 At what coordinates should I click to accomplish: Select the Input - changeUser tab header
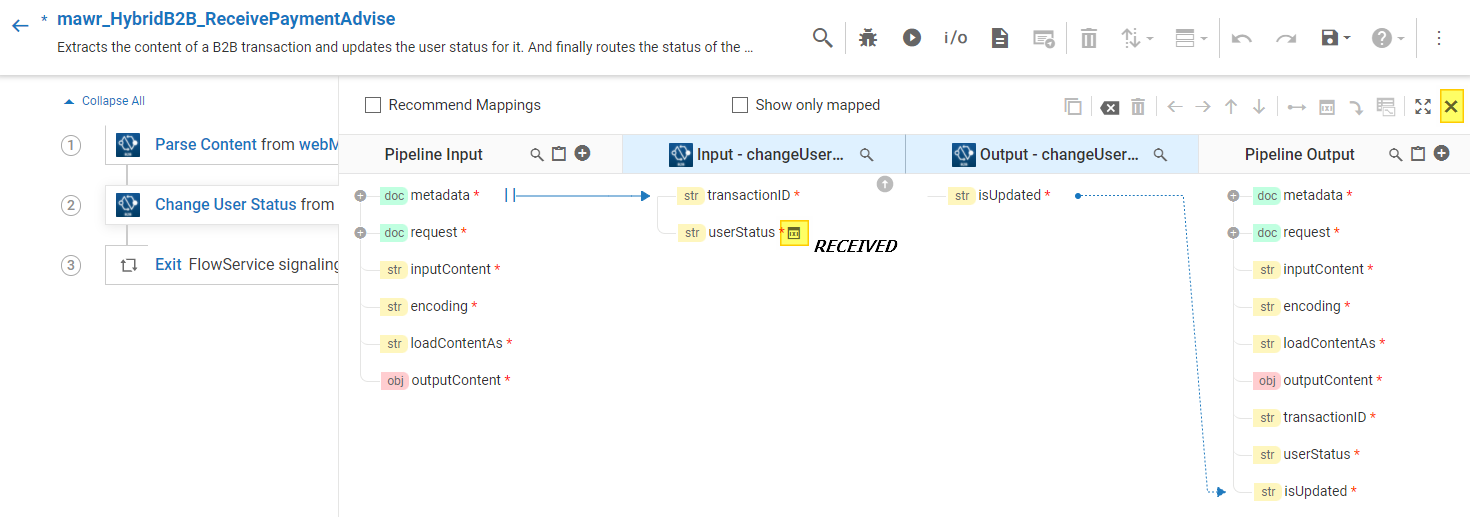[x=764, y=154]
